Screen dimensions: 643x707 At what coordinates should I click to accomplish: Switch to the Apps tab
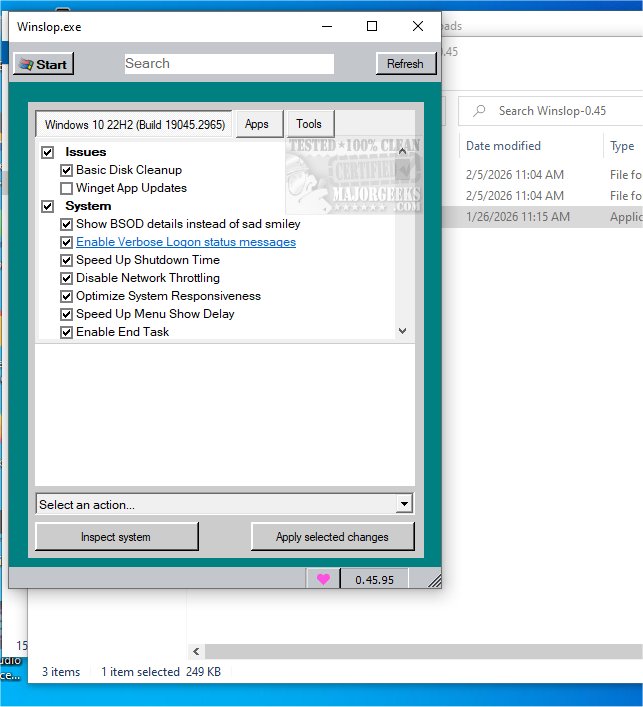[x=257, y=124]
